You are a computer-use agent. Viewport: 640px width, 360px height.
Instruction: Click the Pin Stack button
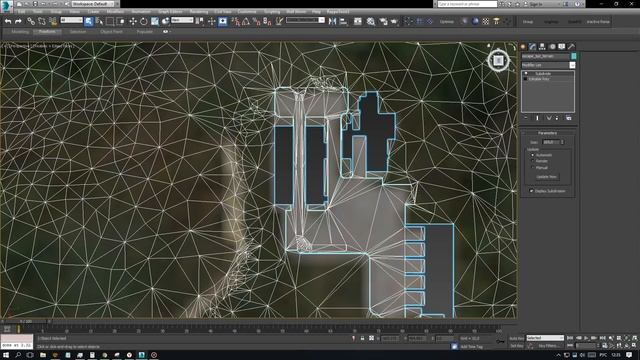point(525,118)
